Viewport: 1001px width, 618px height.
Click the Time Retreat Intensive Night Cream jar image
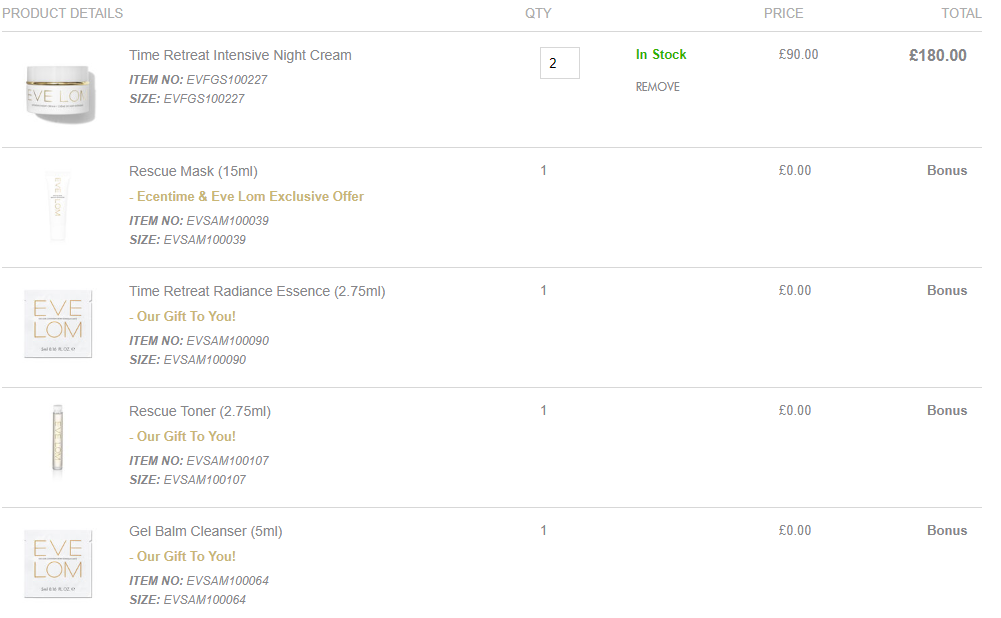click(x=59, y=94)
